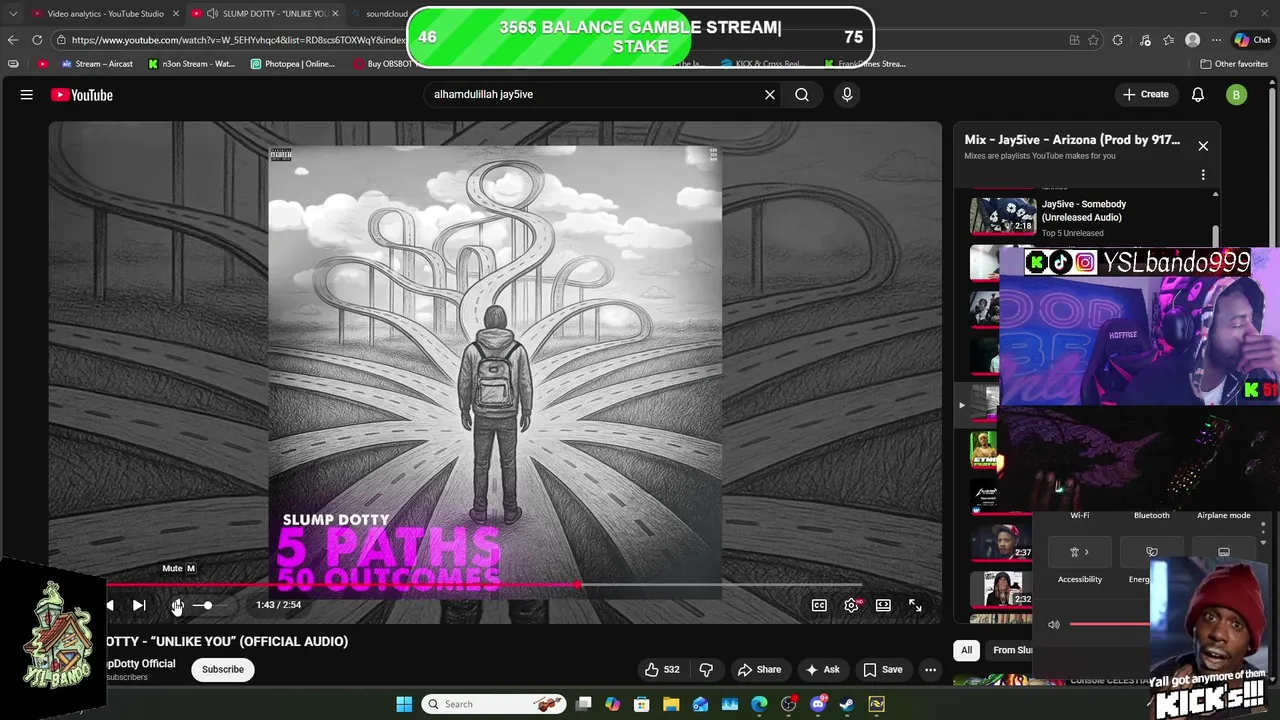The width and height of the screenshot is (1280, 720).
Task: Toggle Accessibility quick setting tile
Action: (x=1079, y=552)
